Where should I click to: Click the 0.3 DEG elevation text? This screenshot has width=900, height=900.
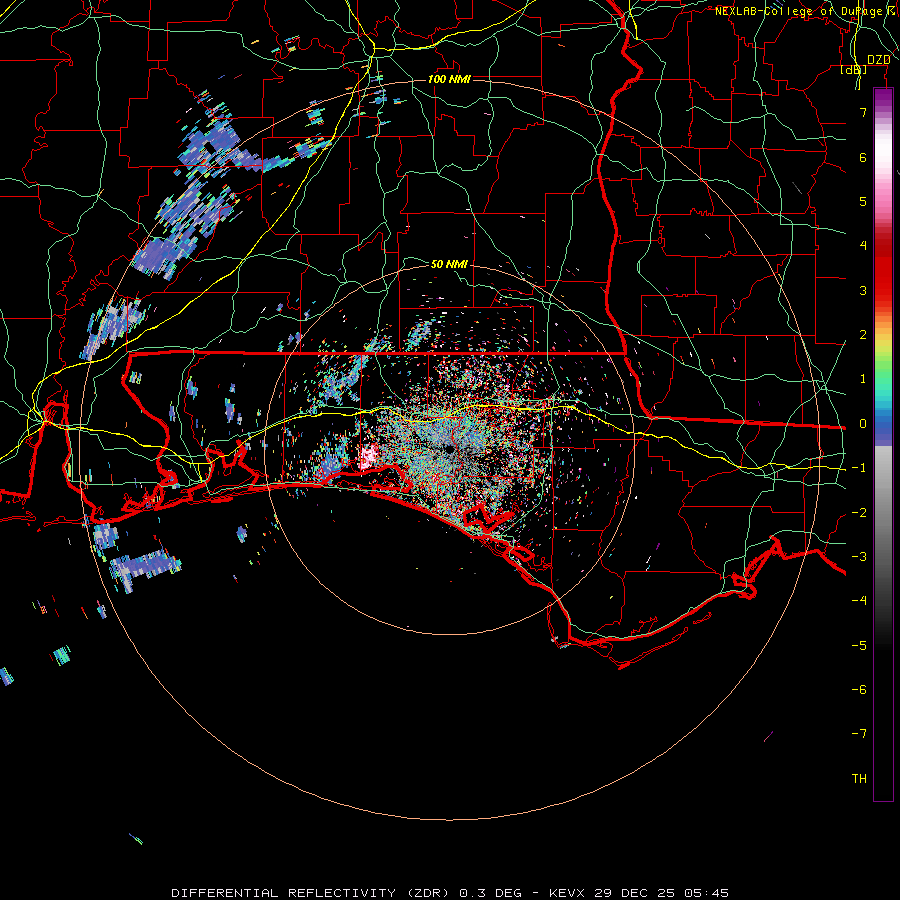(491, 893)
